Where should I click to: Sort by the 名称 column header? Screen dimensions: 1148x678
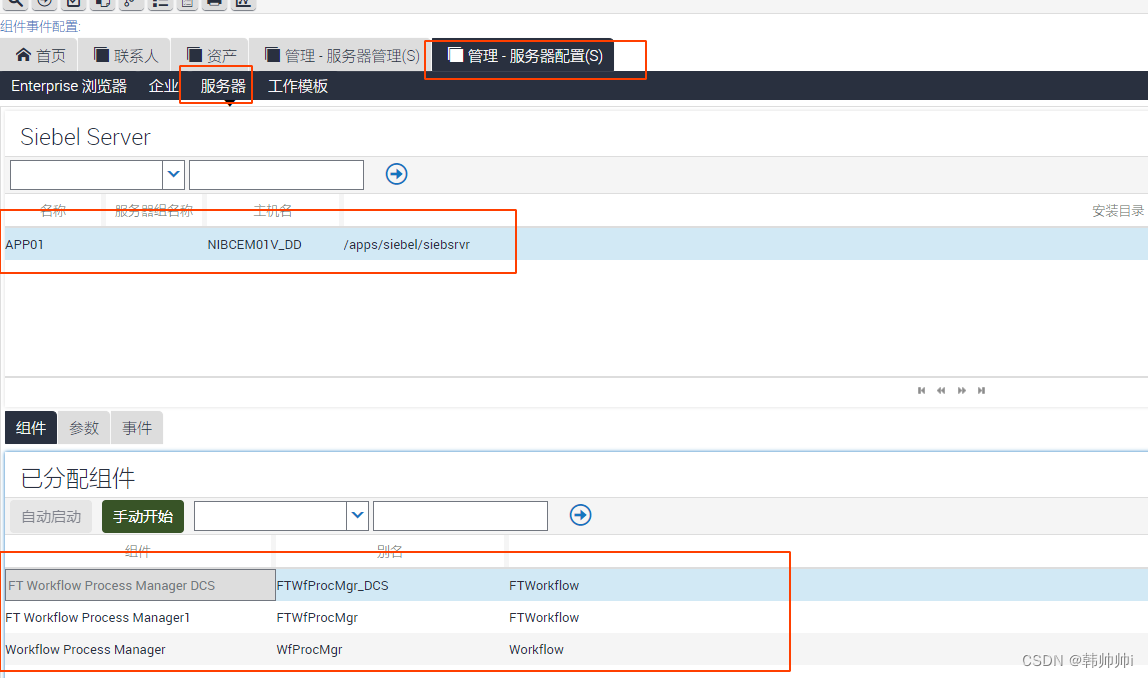53,211
